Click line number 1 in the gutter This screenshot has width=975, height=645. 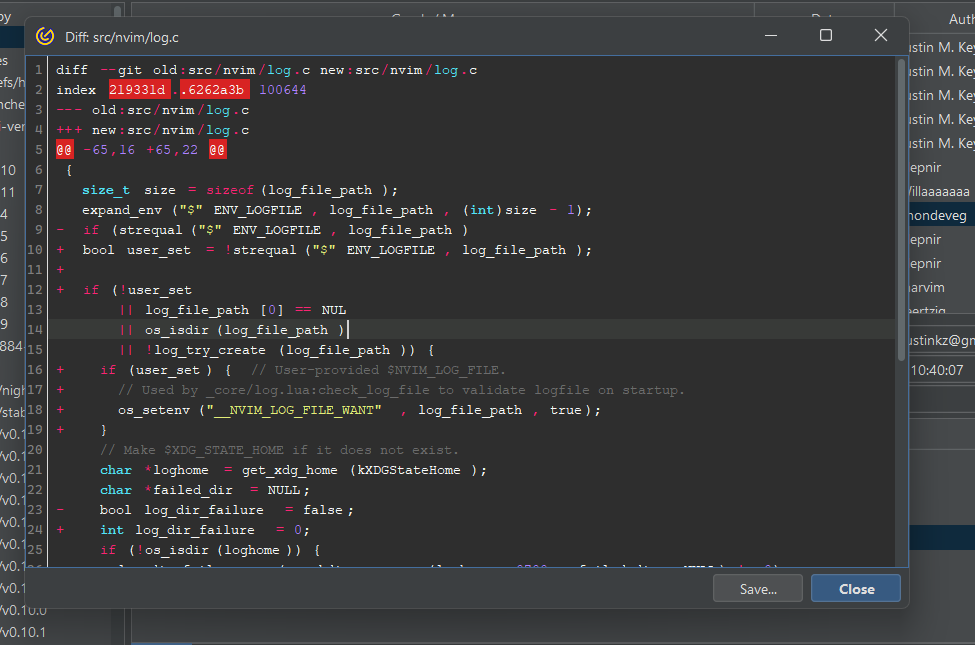37,70
